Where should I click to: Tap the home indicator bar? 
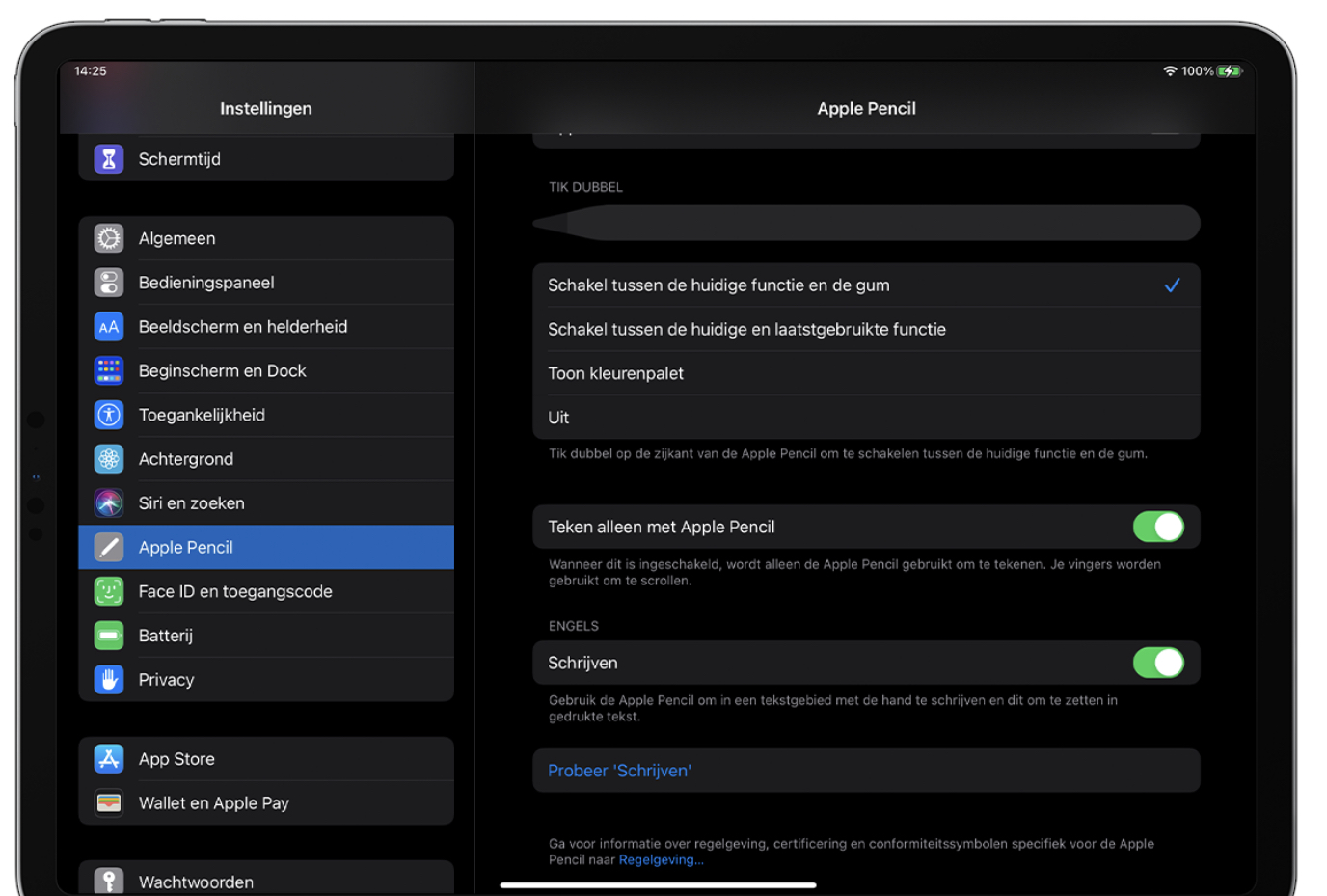pyautogui.click(x=659, y=884)
